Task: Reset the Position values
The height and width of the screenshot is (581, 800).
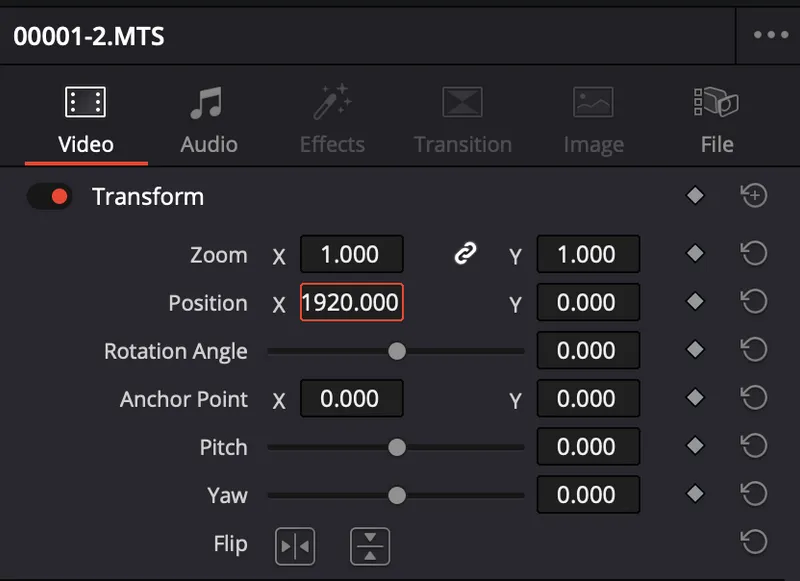Action: (754, 302)
